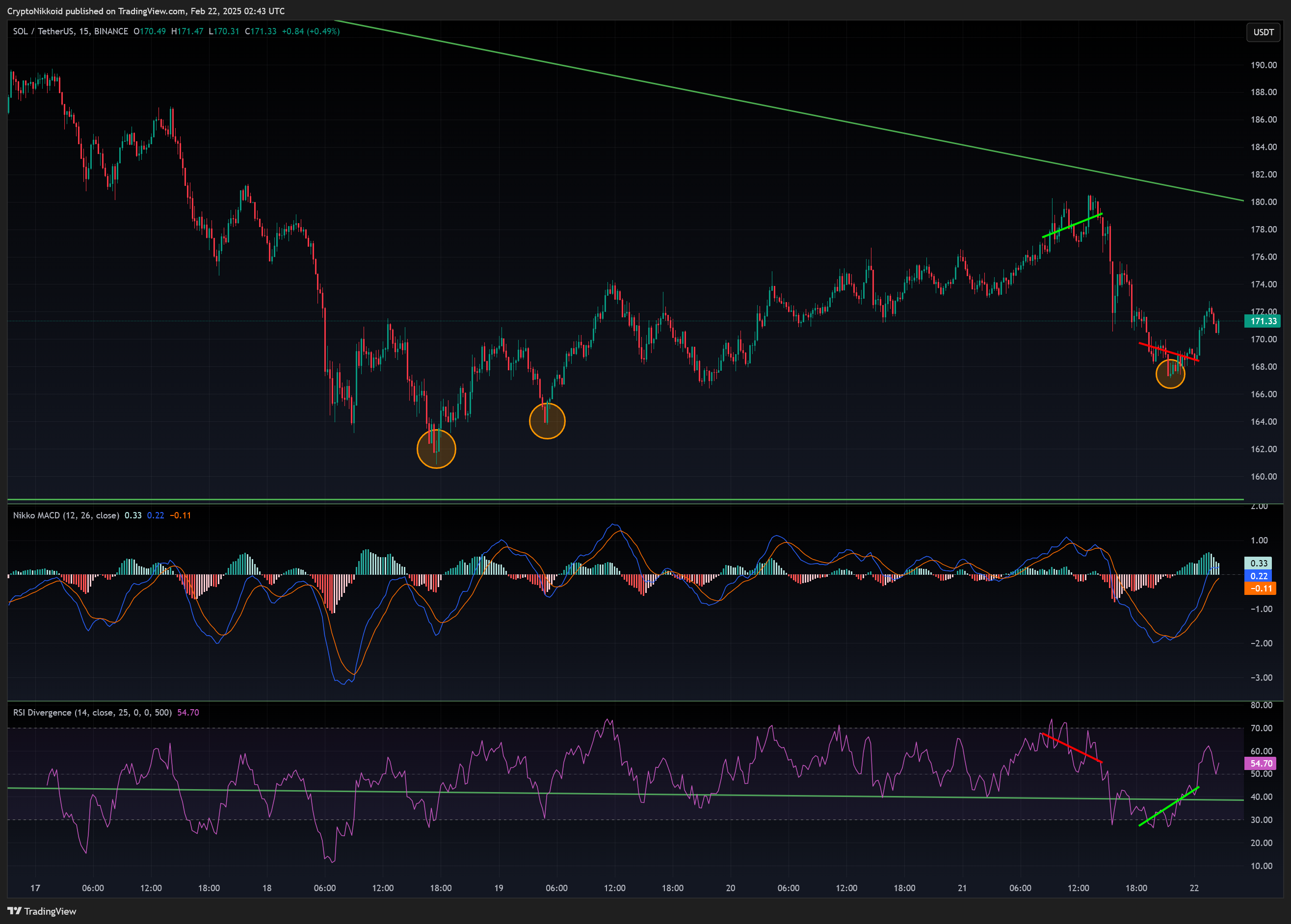This screenshot has width=1291, height=924.
Task: Click the RSI legend value 54.70
Action: (188, 712)
